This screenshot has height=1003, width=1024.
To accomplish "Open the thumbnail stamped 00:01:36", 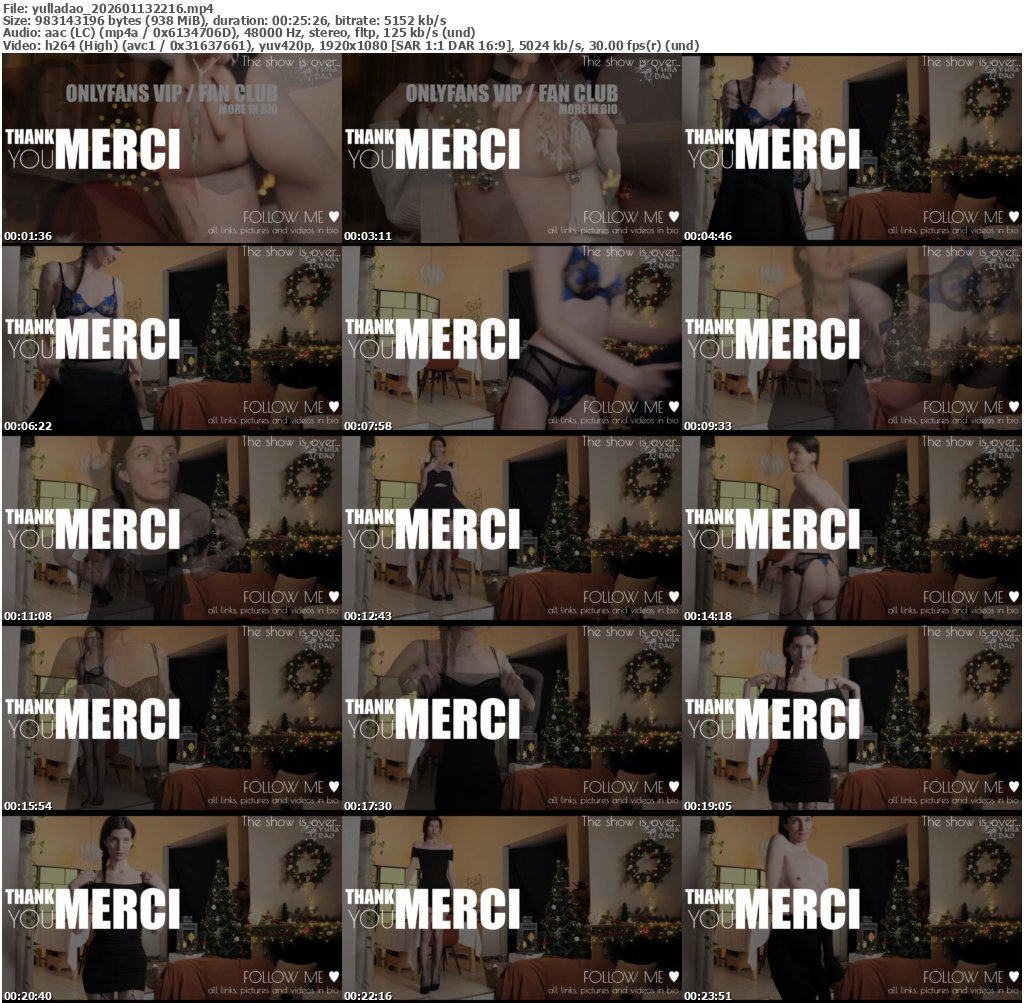I will (x=172, y=149).
